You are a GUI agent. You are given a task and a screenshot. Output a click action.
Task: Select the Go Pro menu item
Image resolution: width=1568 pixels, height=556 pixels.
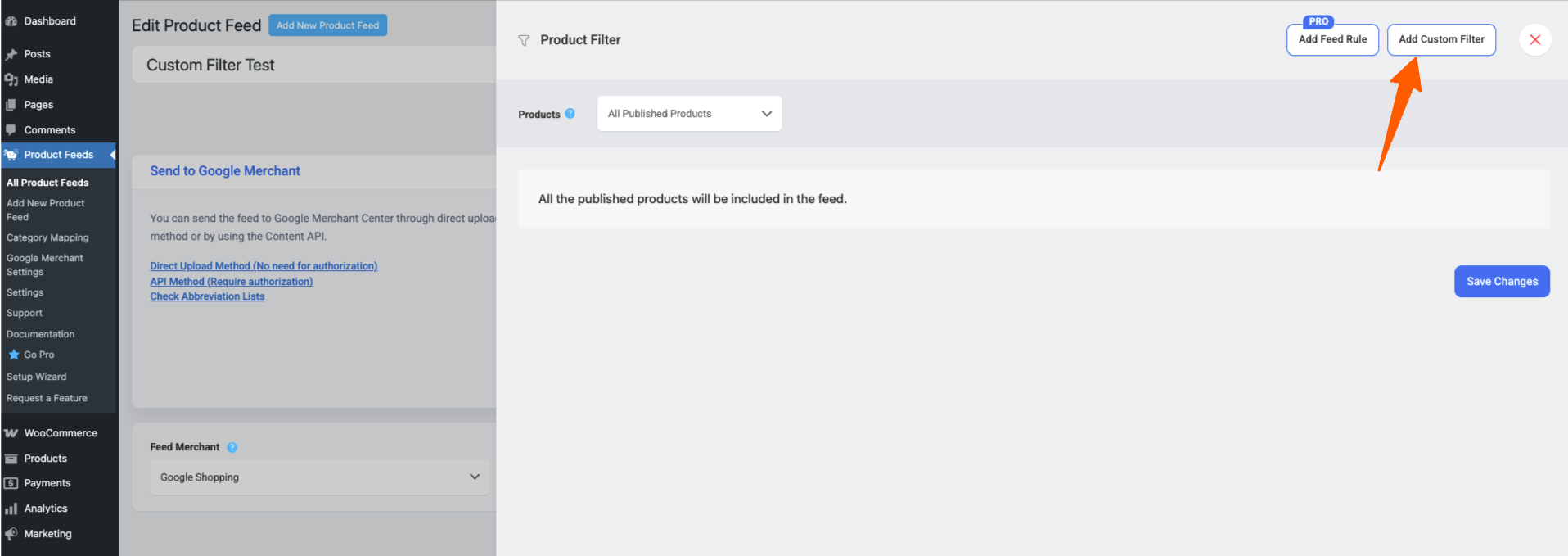[x=38, y=355]
